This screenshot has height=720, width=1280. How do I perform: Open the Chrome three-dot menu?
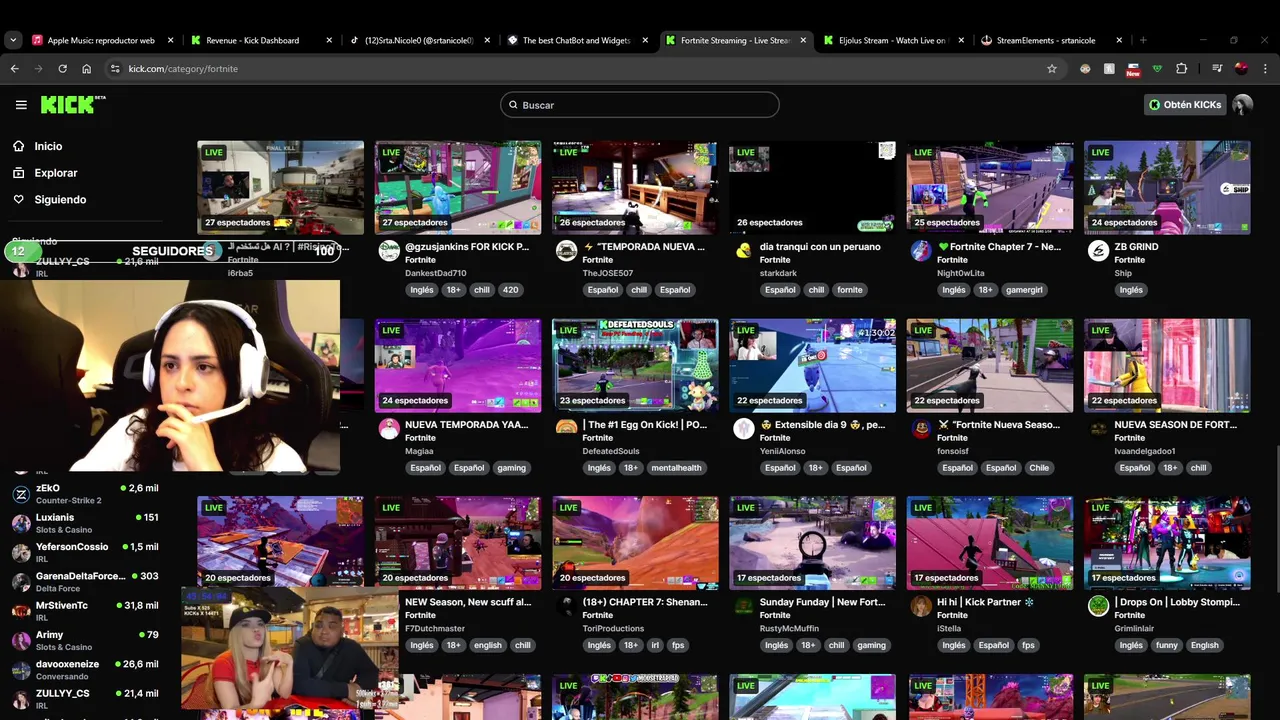1265,69
